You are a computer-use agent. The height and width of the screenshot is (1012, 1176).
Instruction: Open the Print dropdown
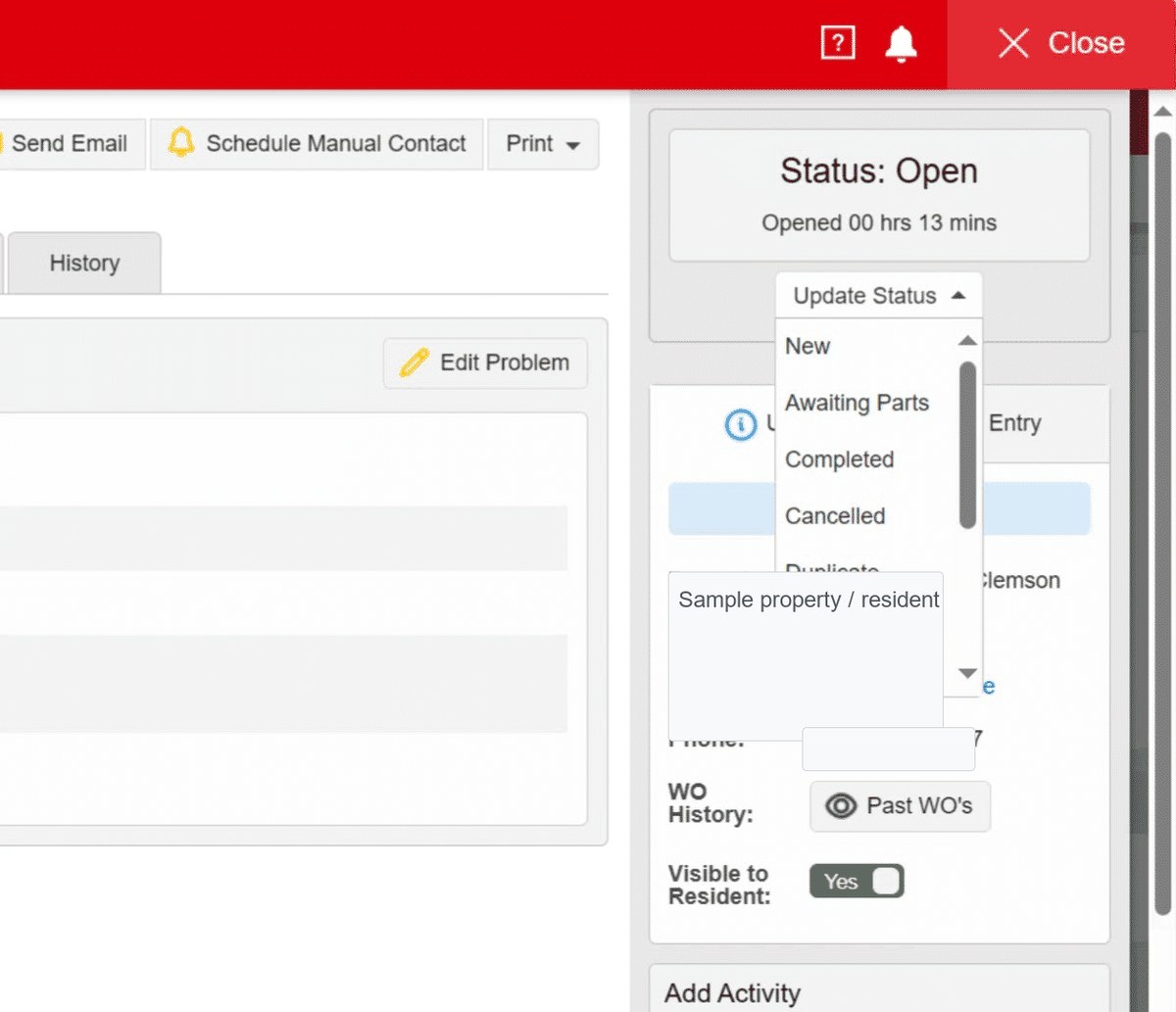(x=543, y=144)
